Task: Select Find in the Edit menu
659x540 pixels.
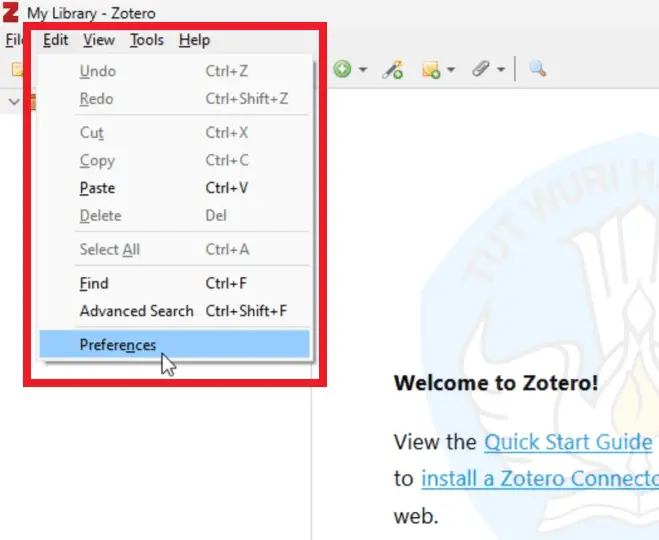Action: [x=174, y=283]
